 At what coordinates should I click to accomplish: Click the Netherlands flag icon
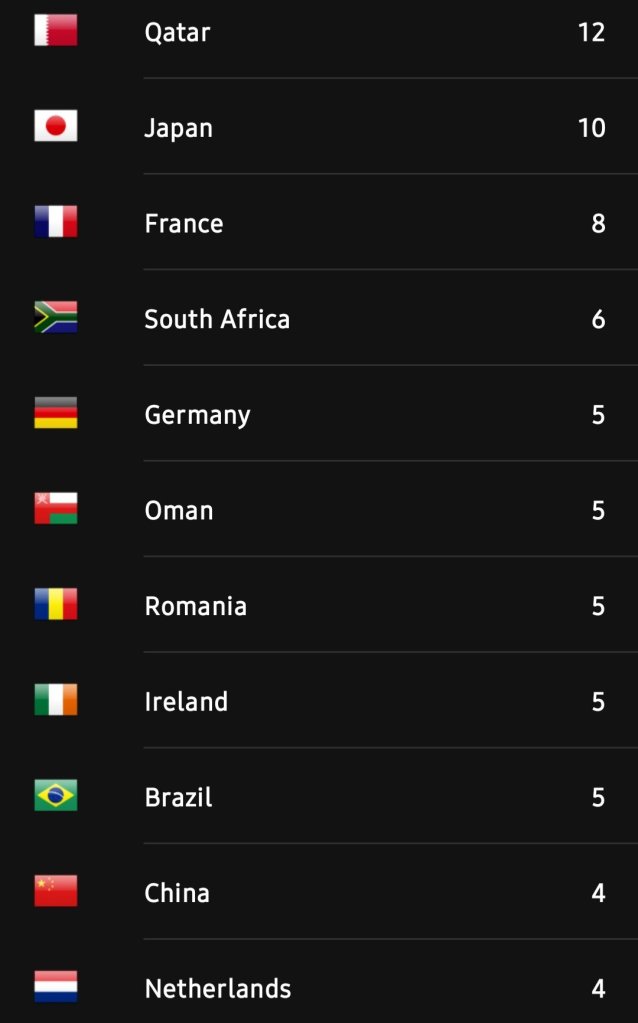click(x=55, y=988)
